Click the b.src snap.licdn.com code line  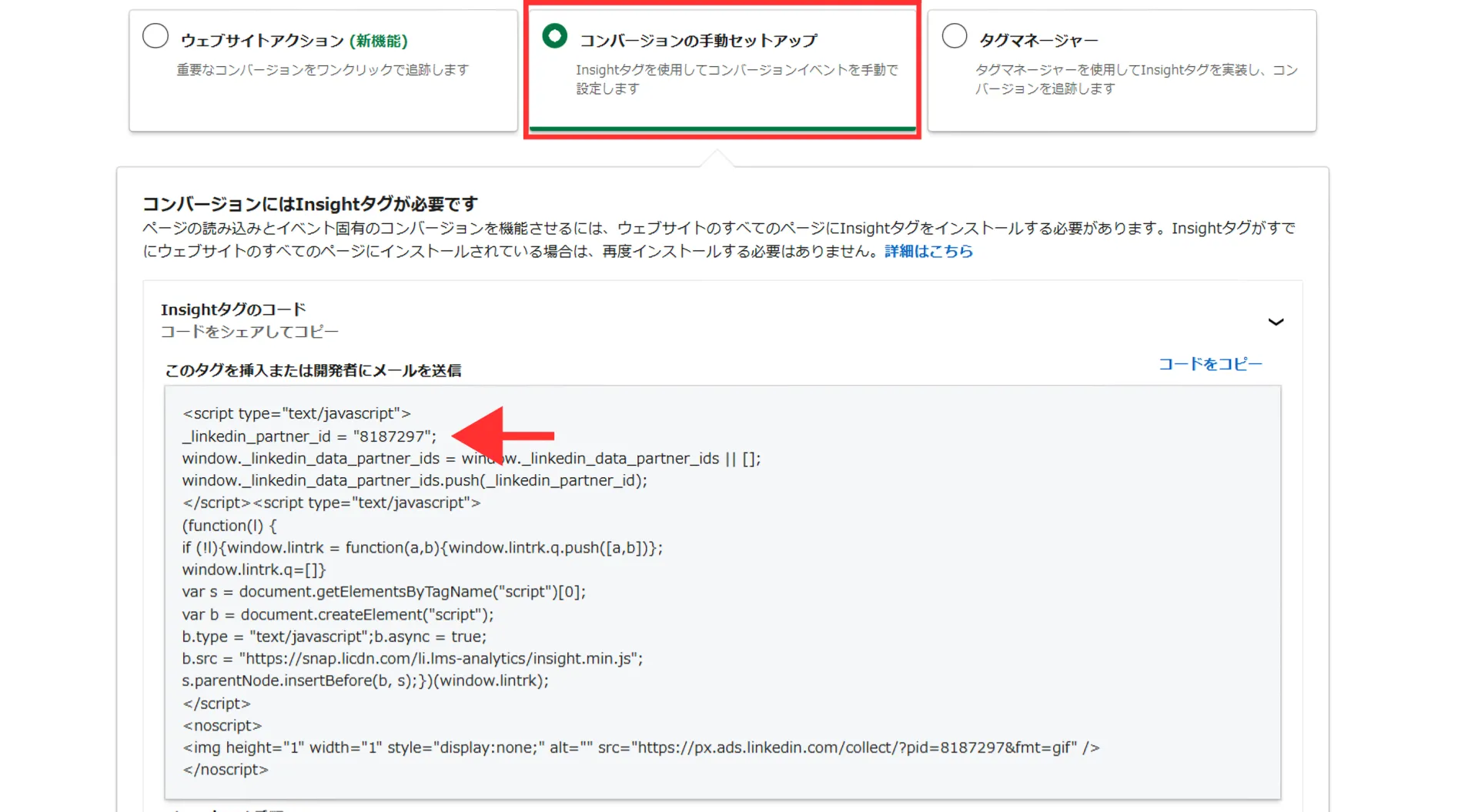[x=413, y=659]
